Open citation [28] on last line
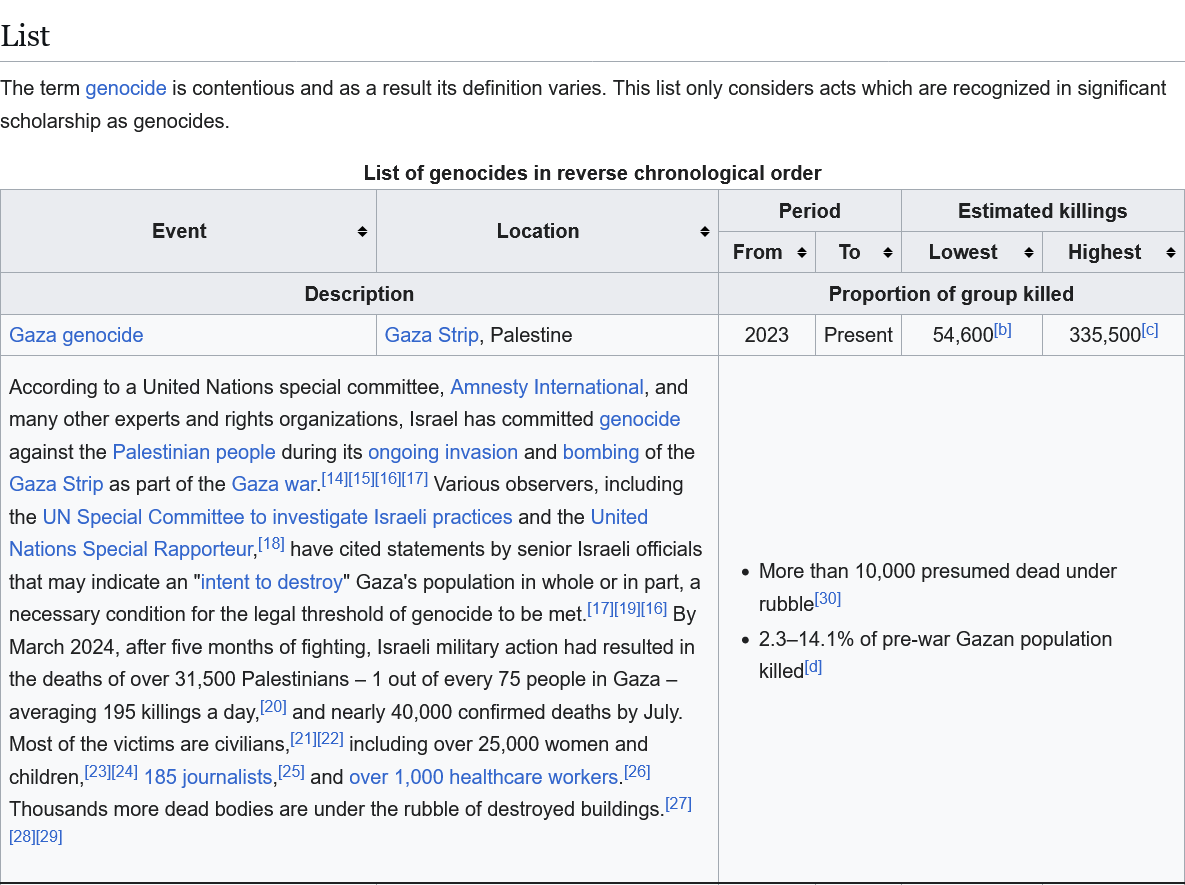This screenshot has width=1185, height=885. [22, 837]
